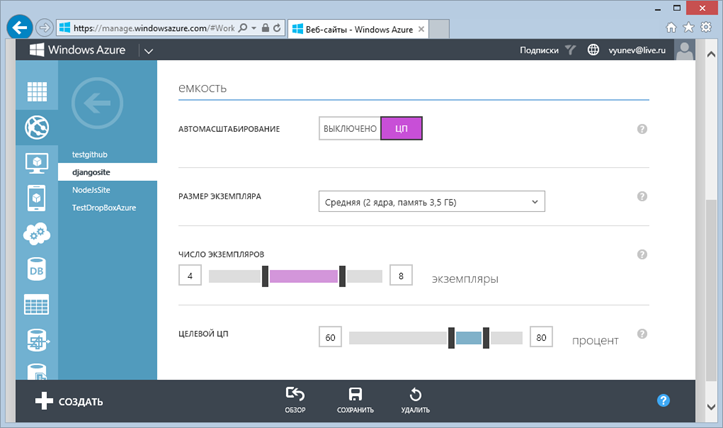
Task: Click the page scrollbar up arrow
Action: (711, 54)
